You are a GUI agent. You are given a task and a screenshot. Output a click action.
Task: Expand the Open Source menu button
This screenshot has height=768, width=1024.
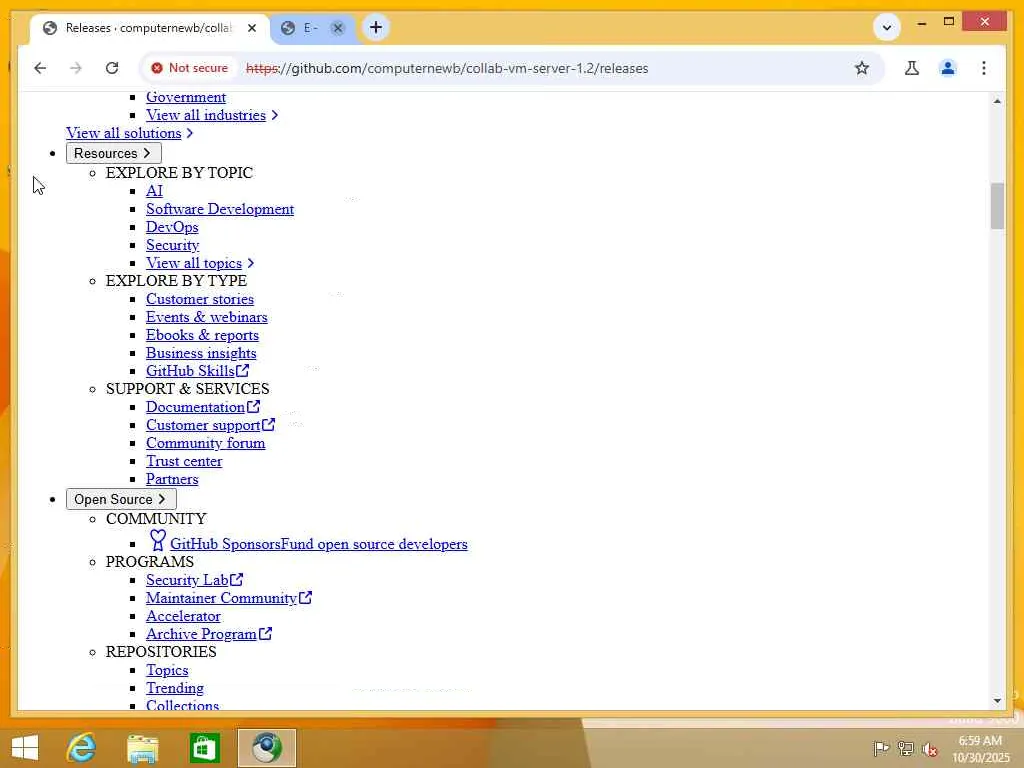click(121, 500)
